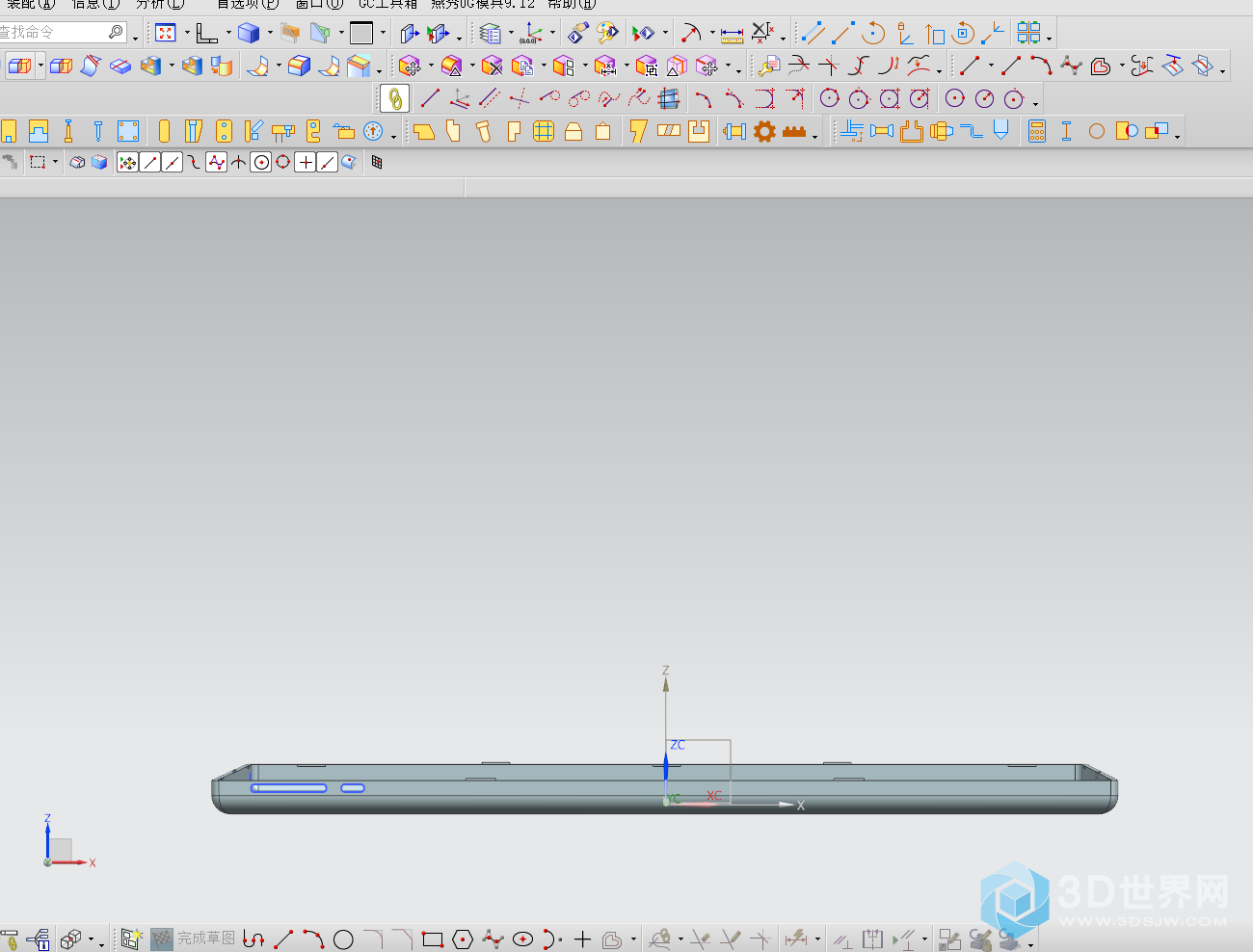Click the Fit view icon
The height and width of the screenshot is (952, 1253).
166,34
